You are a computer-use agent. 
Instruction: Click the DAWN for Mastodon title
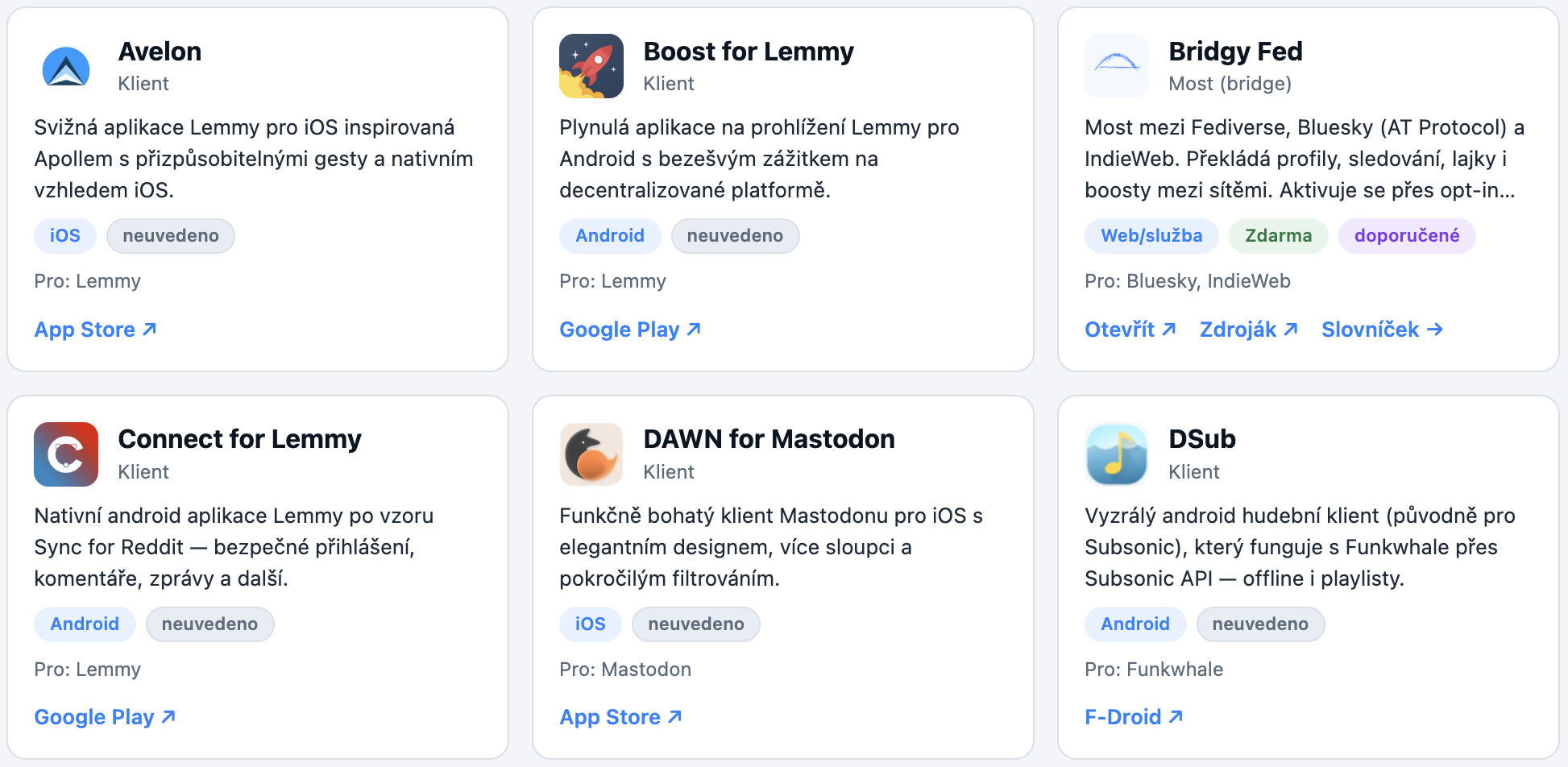[769, 439]
